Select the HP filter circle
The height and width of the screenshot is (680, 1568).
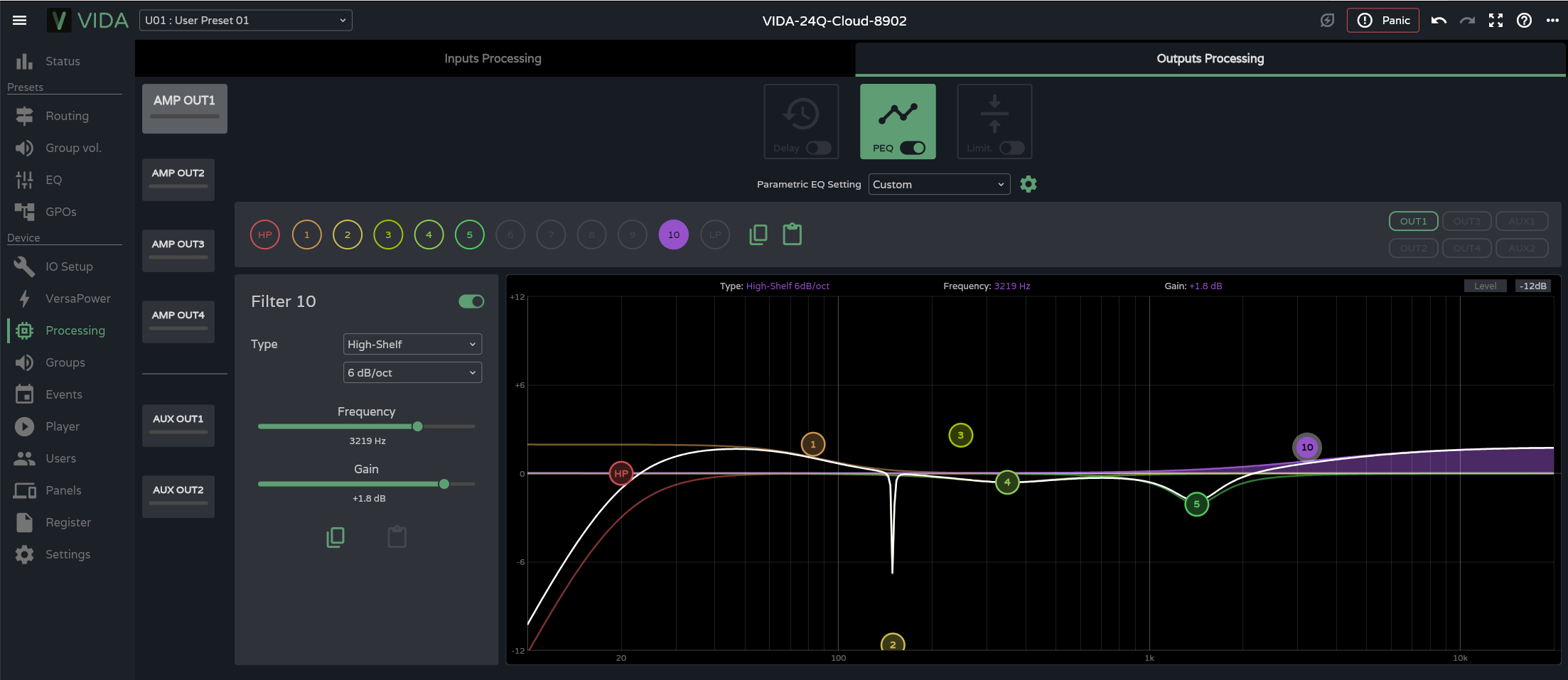point(265,234)
